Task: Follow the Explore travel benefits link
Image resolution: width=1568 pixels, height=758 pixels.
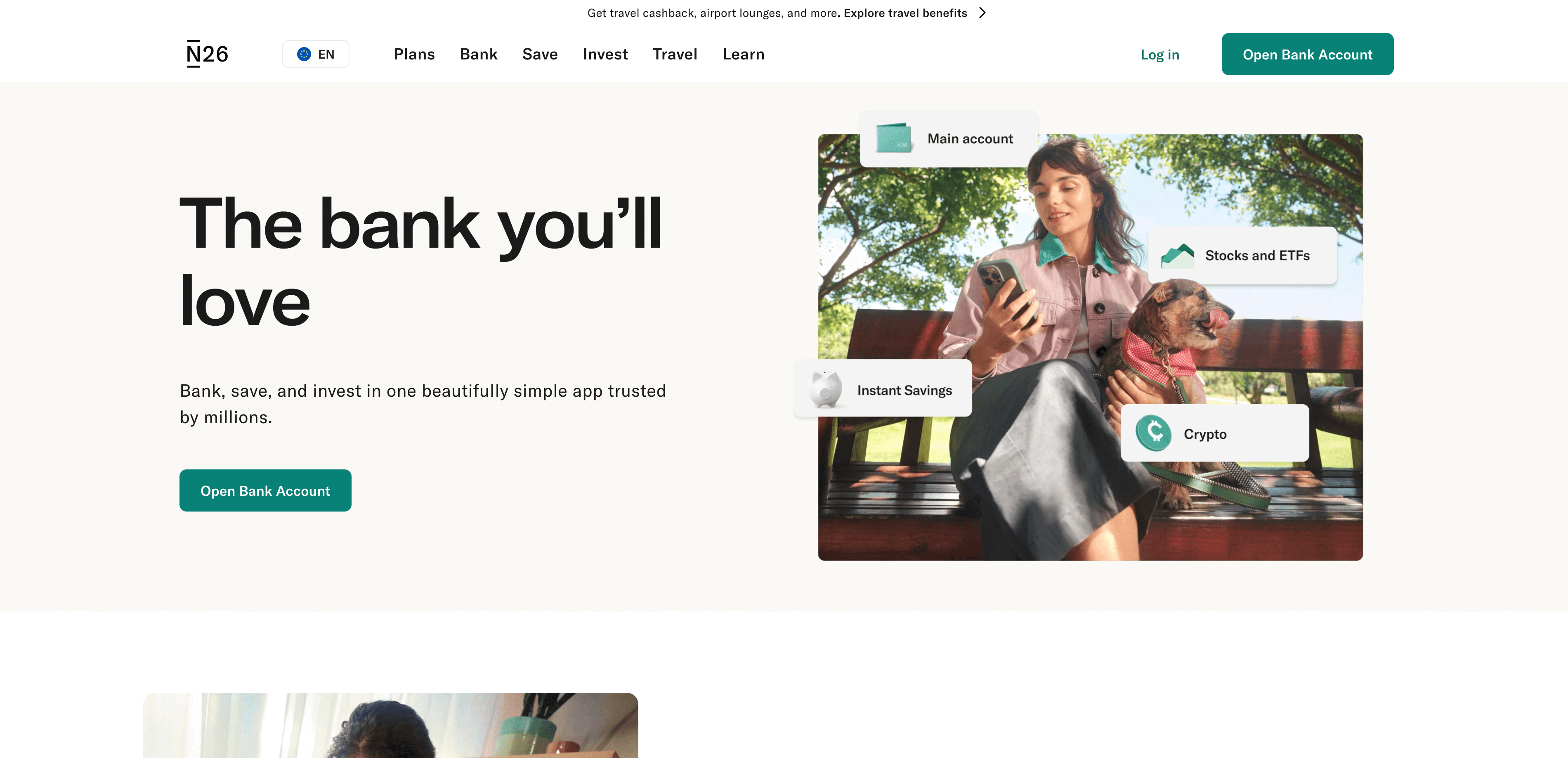Action: coord(905,13)
